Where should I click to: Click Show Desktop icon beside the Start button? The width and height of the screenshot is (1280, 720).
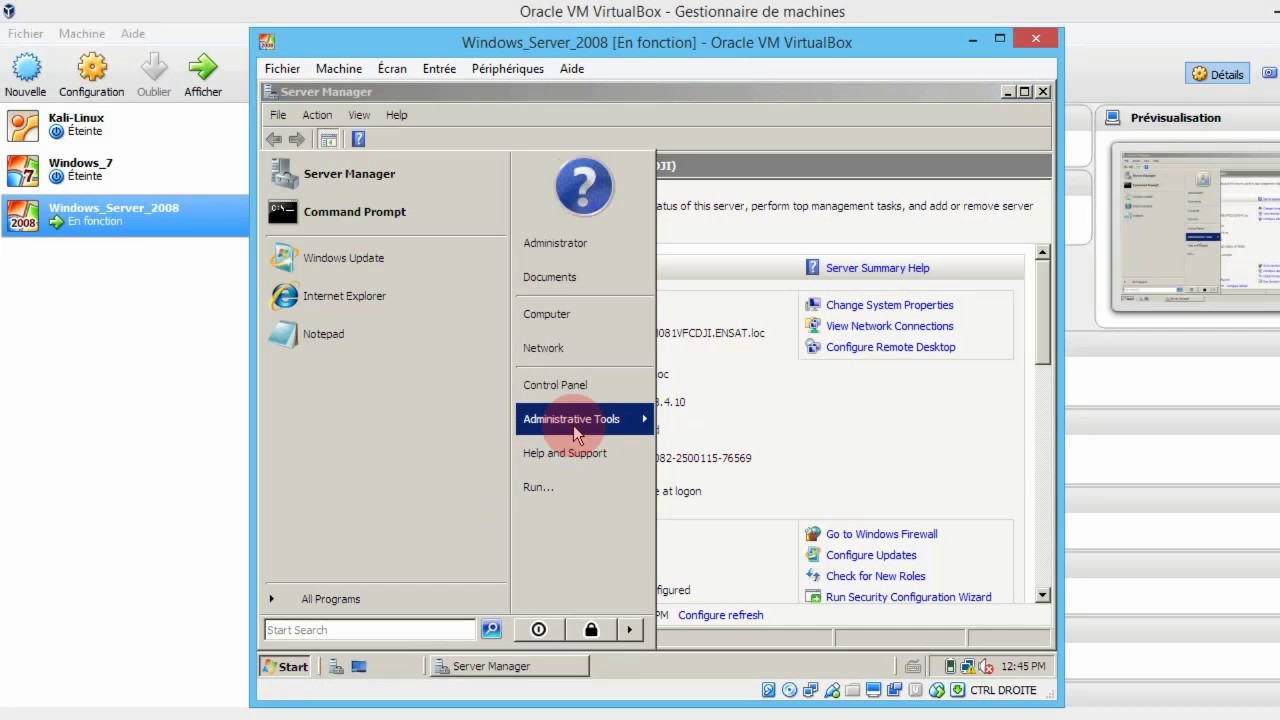click(358, 666)
